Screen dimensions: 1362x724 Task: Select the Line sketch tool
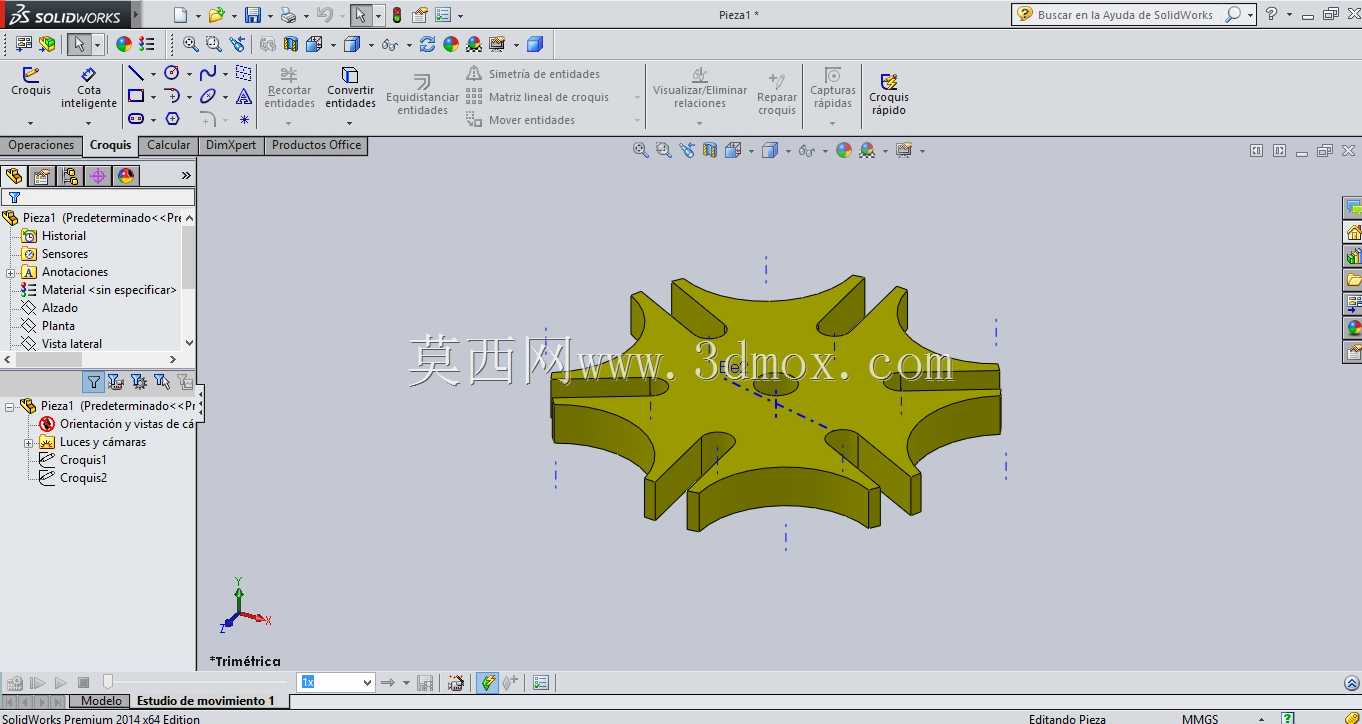136,74
